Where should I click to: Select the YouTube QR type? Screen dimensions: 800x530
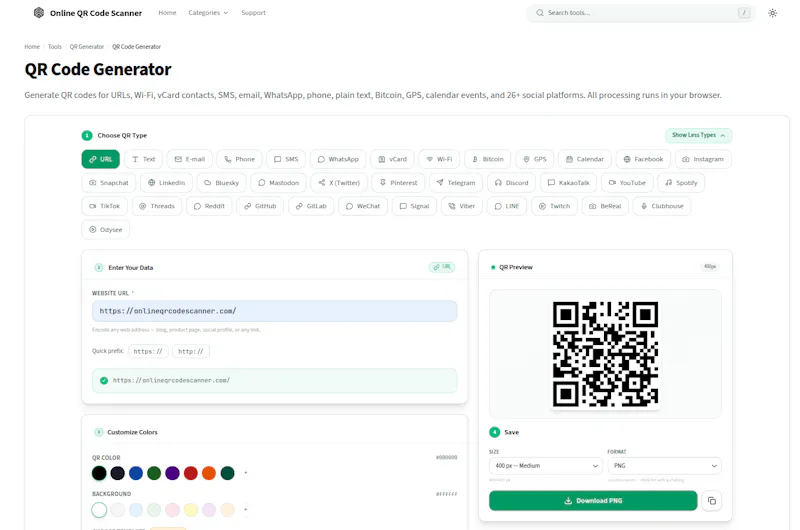pyautogui.click(x=627, y=183)
